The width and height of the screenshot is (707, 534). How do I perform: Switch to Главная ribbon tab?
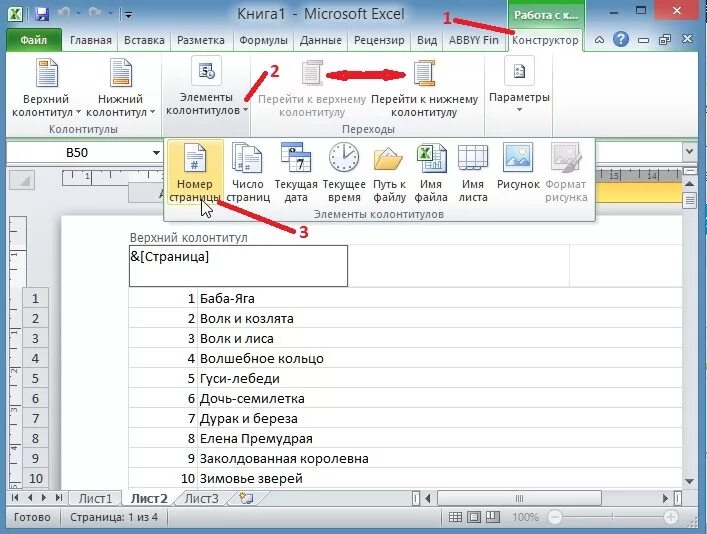pos(90,40)
